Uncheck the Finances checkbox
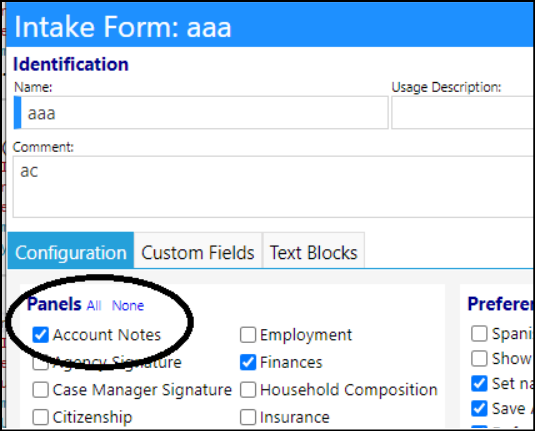535x431 pixels. click(248, 362)
